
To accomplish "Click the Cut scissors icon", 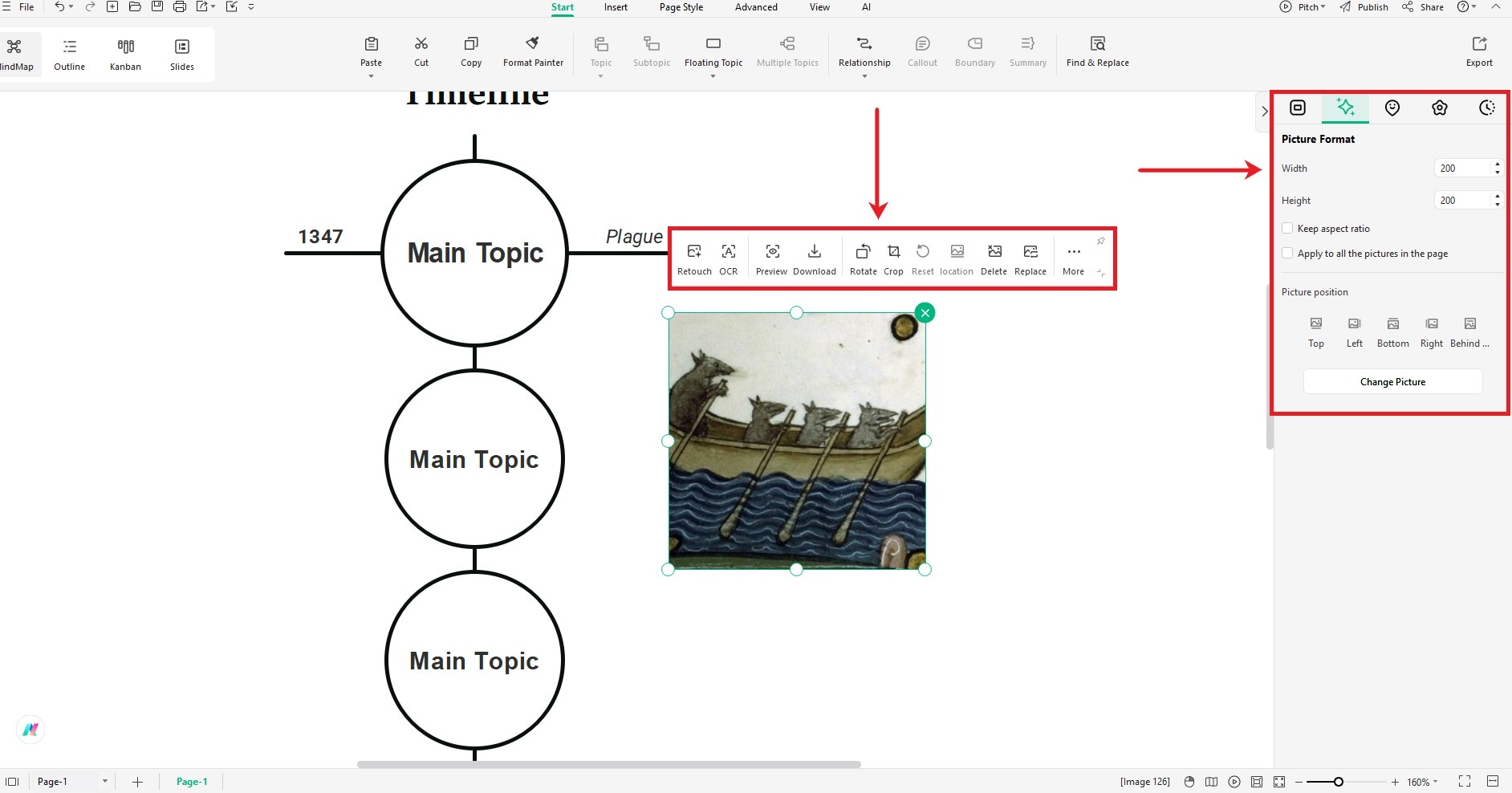I will tap(421, 43).
